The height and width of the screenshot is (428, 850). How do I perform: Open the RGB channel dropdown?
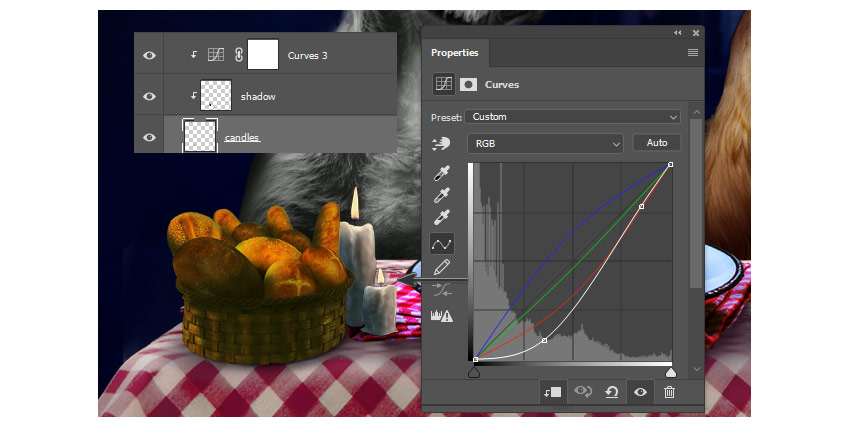click(x=545, y=144)
